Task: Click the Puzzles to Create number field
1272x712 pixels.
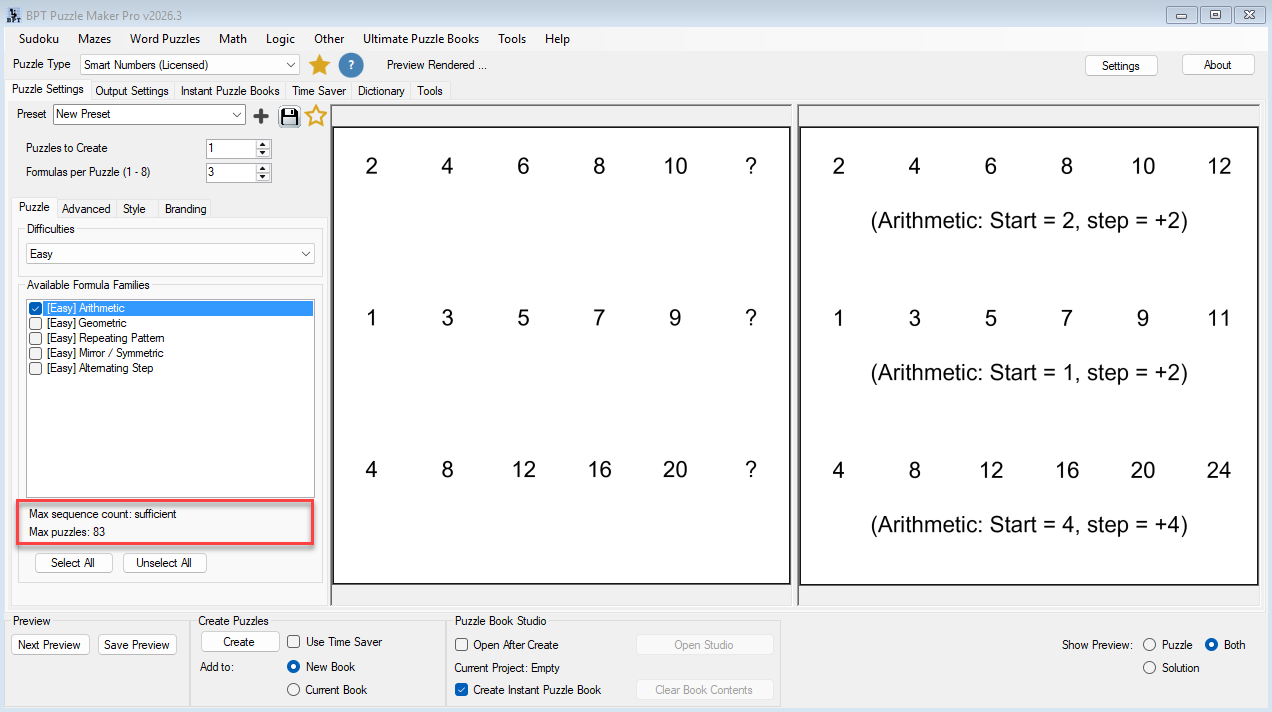Action: click(231, 148)
